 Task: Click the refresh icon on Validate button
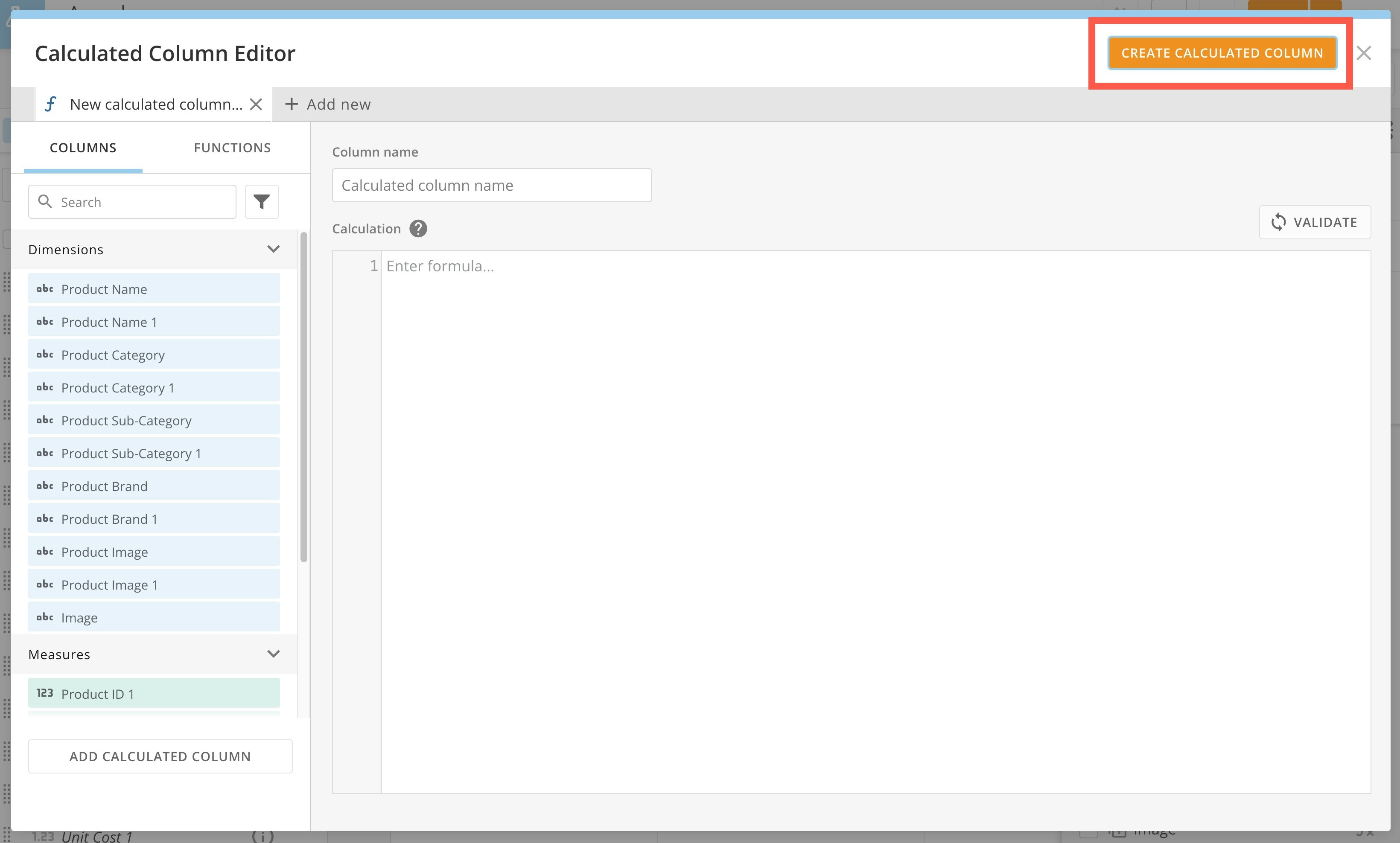tap(1278, 222)
